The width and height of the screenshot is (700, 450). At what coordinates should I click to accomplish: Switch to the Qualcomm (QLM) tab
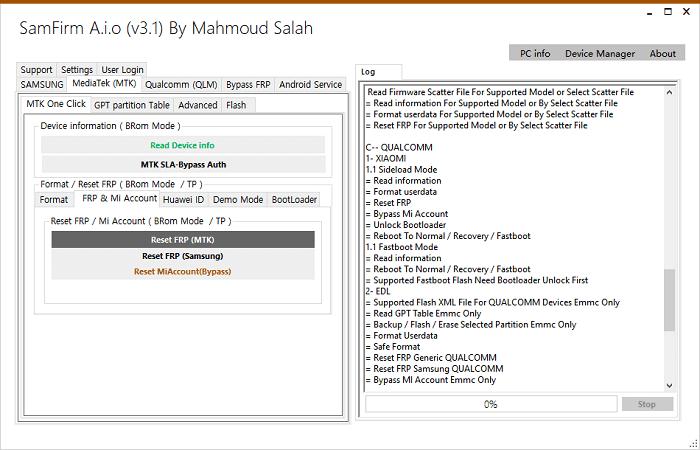(181, 84)
